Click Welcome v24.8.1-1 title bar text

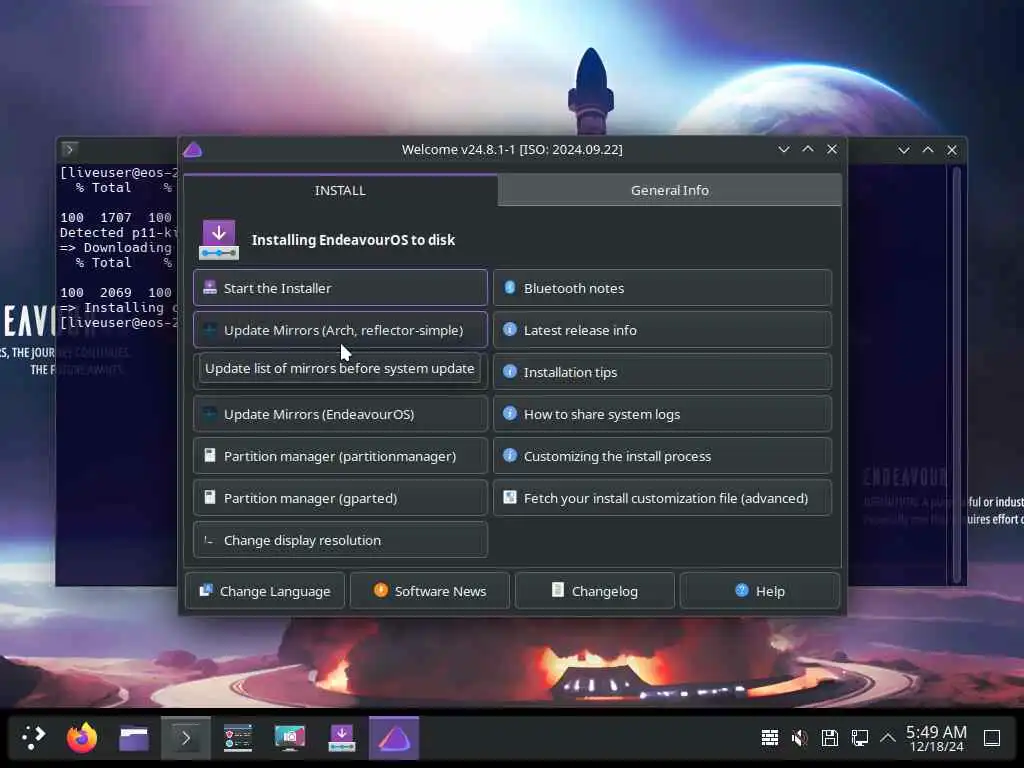pyautogui.click(x=512, y=150)
